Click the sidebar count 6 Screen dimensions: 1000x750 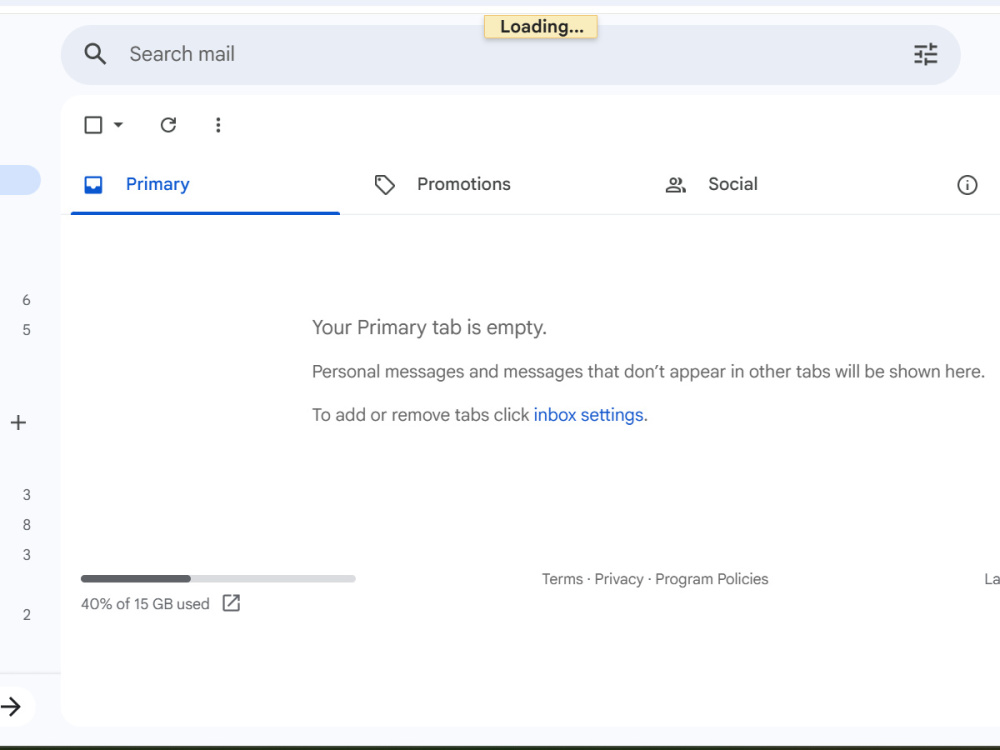point(26,300)
